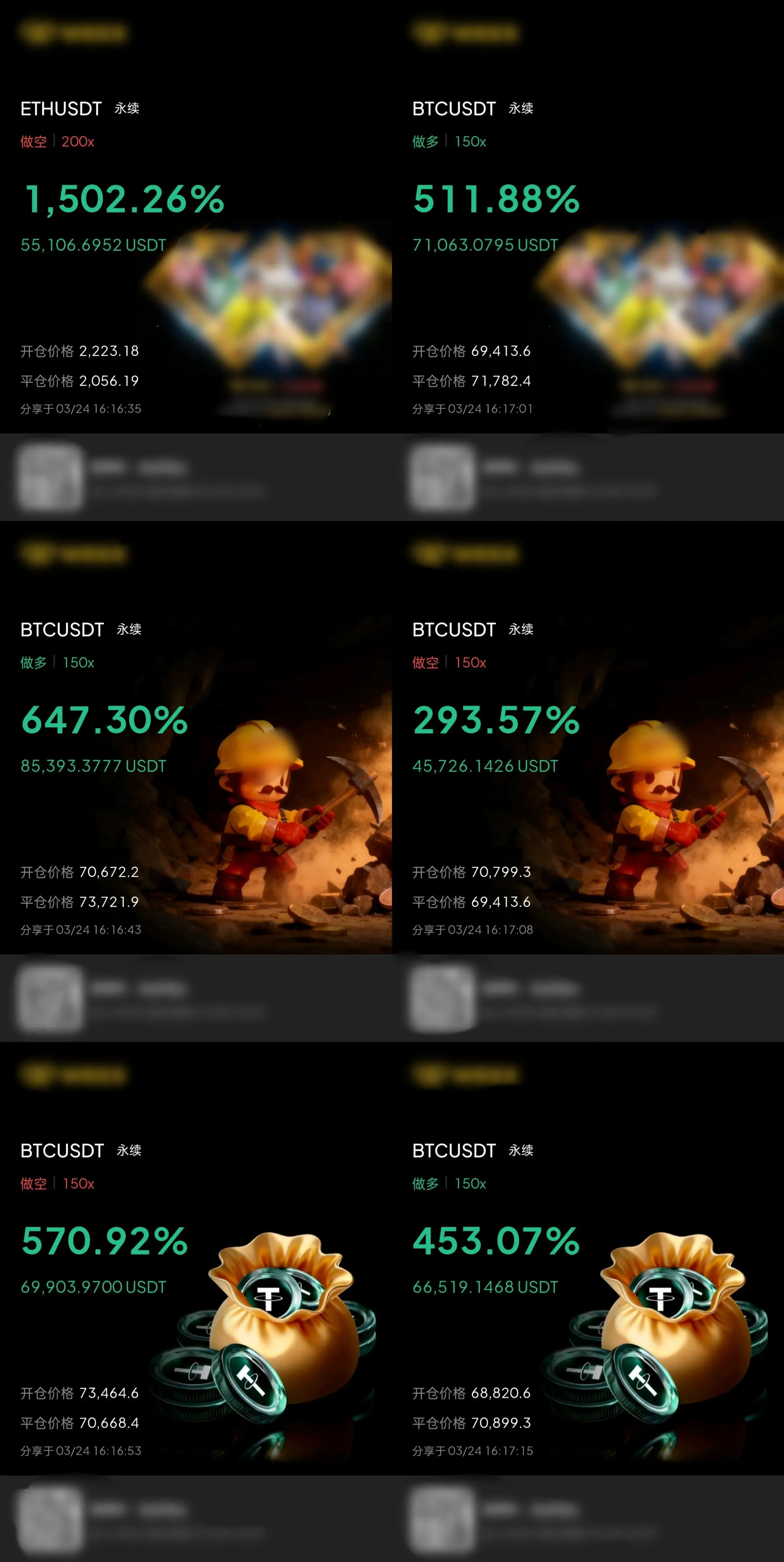Viewport: 784px width, 1562px height.
Task: Click the QR code below the 511.88% card
Action: click(442, 477)
